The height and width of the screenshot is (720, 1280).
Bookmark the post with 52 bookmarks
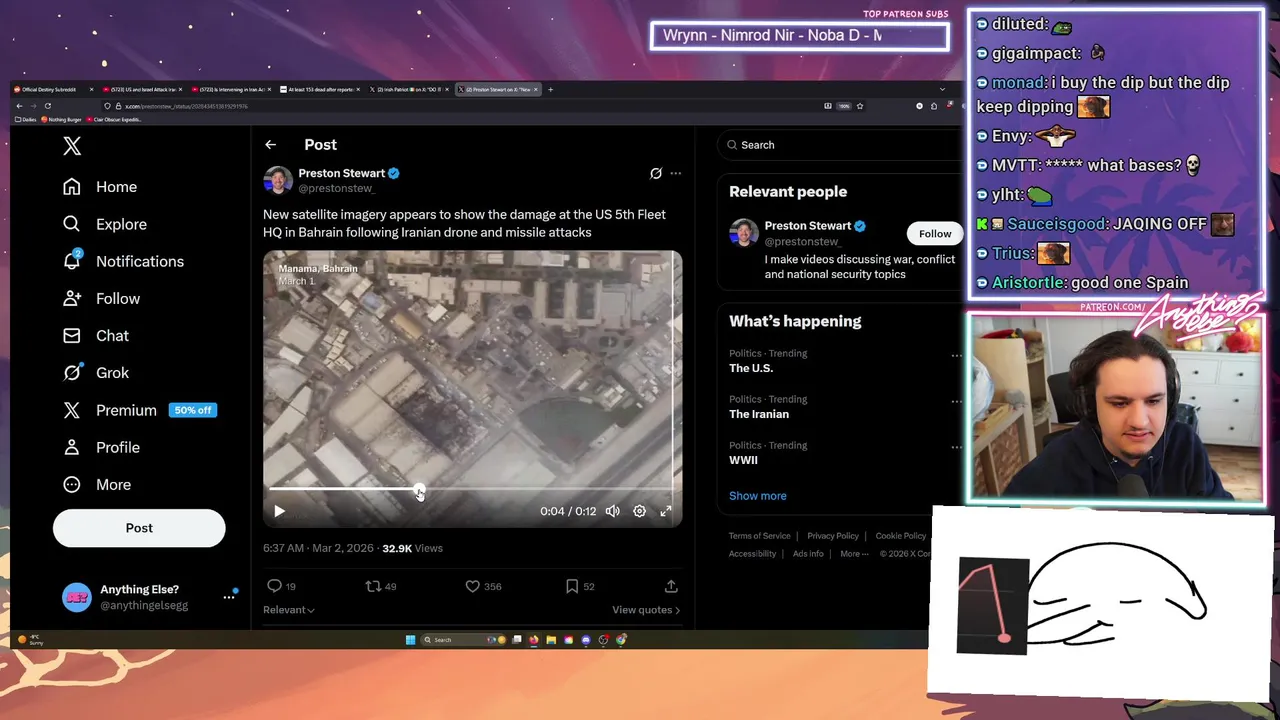[x=572, y=586]
